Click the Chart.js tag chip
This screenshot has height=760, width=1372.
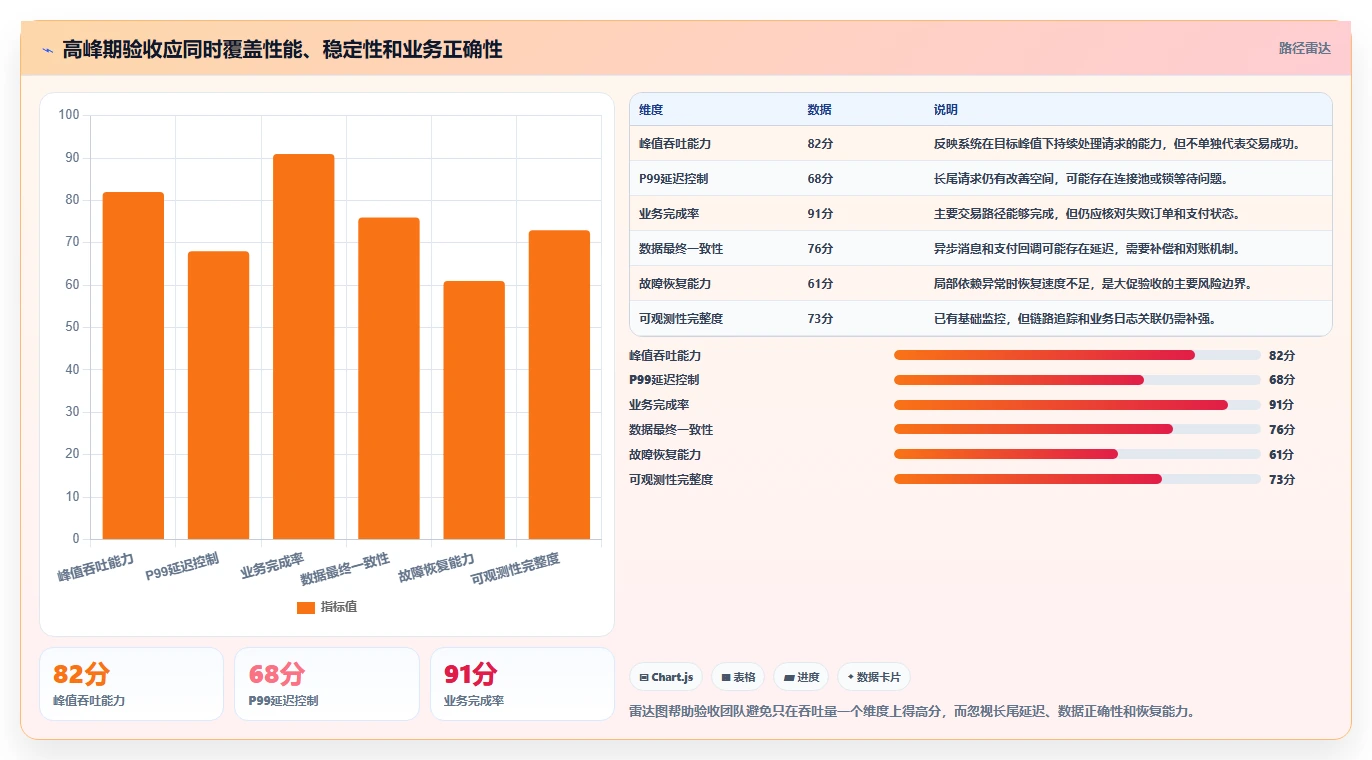point(666,677)
